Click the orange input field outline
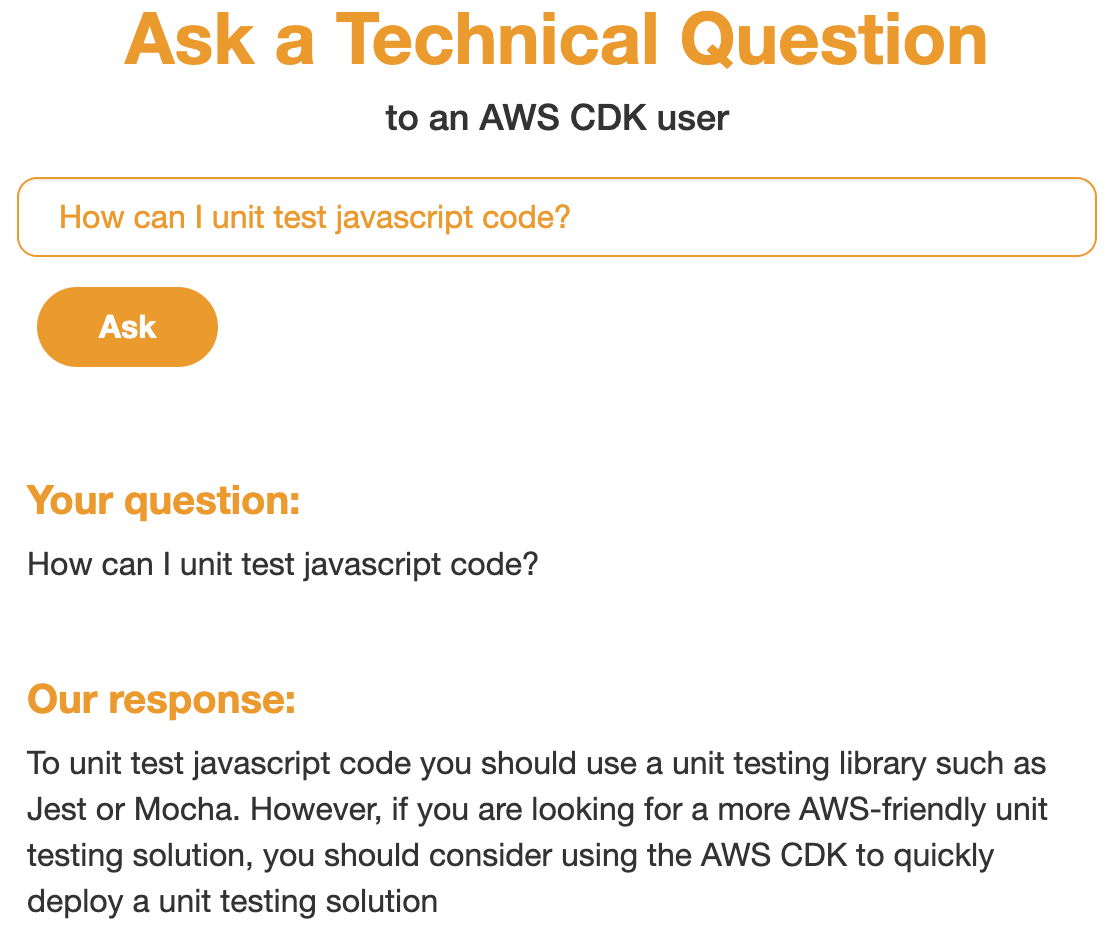The width and height of the screenshot is (1110, 934). pos(556,181)
